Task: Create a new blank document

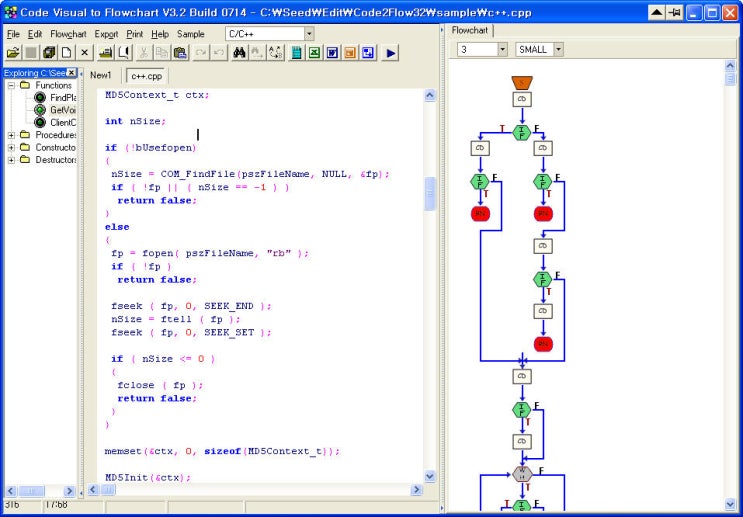Action: (x=67, y=53)
